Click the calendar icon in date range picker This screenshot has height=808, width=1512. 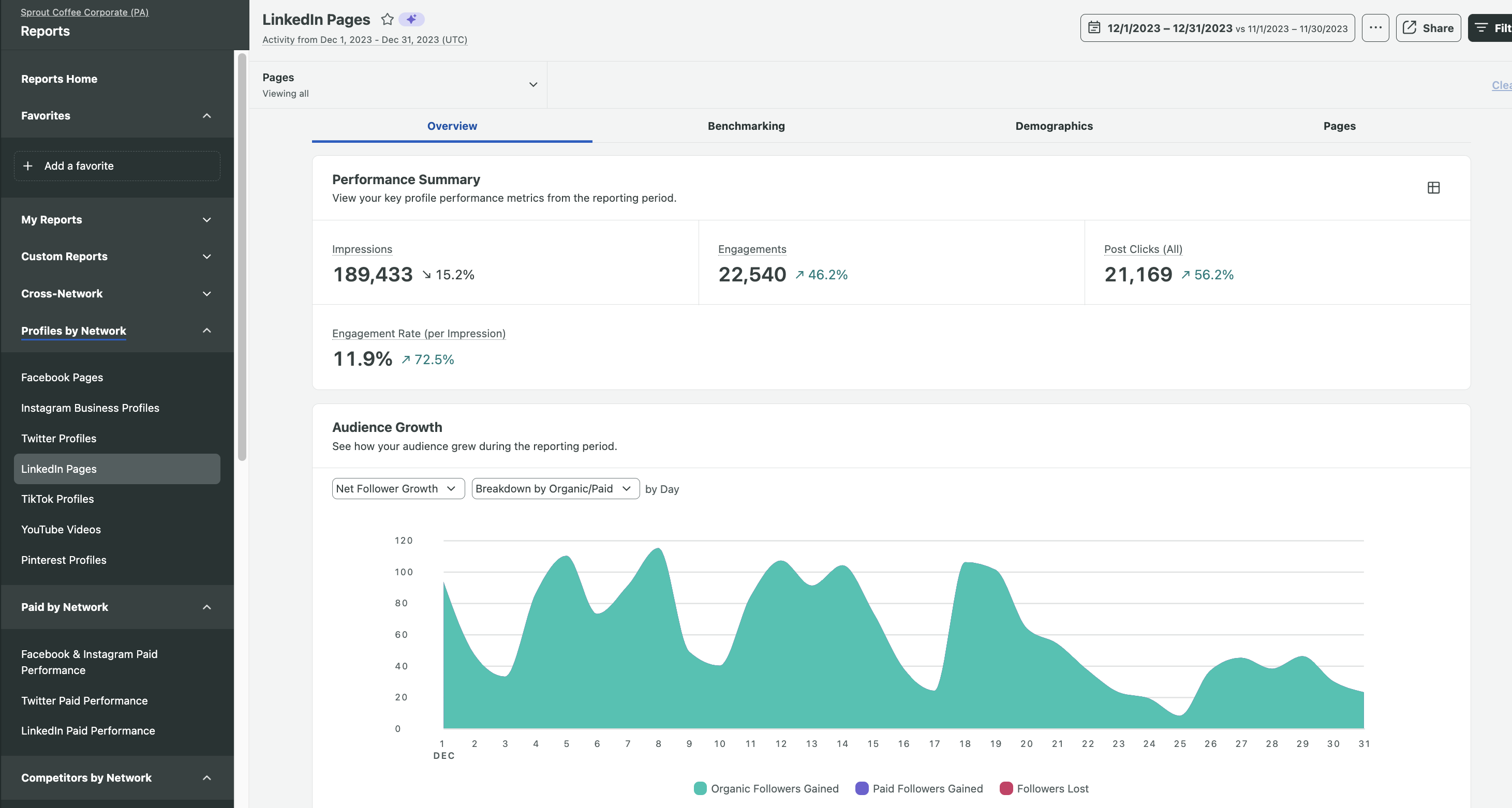[1094, 27]
